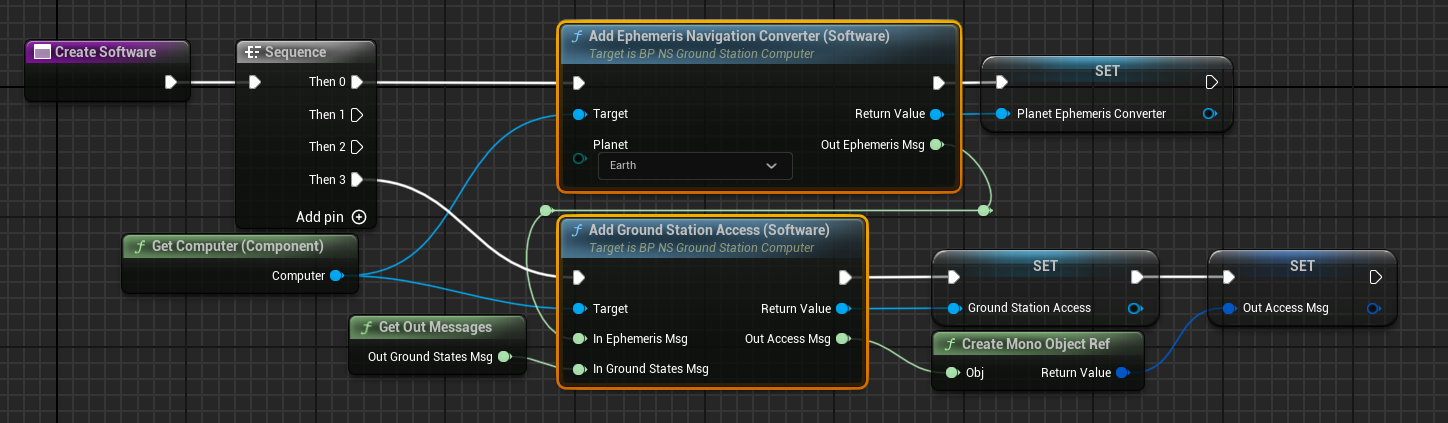Click the Planet input pin
1448x423 pixels.
click(x=579, y=159)
